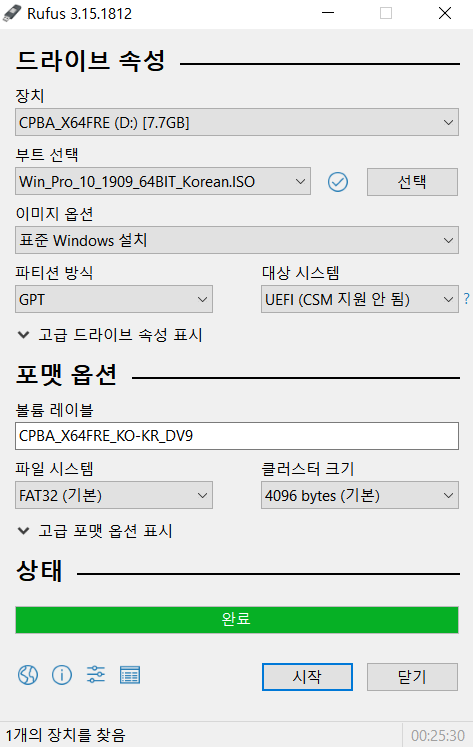
Task: Click the 볼륨 레이블 text field
Action: (237, 436)
